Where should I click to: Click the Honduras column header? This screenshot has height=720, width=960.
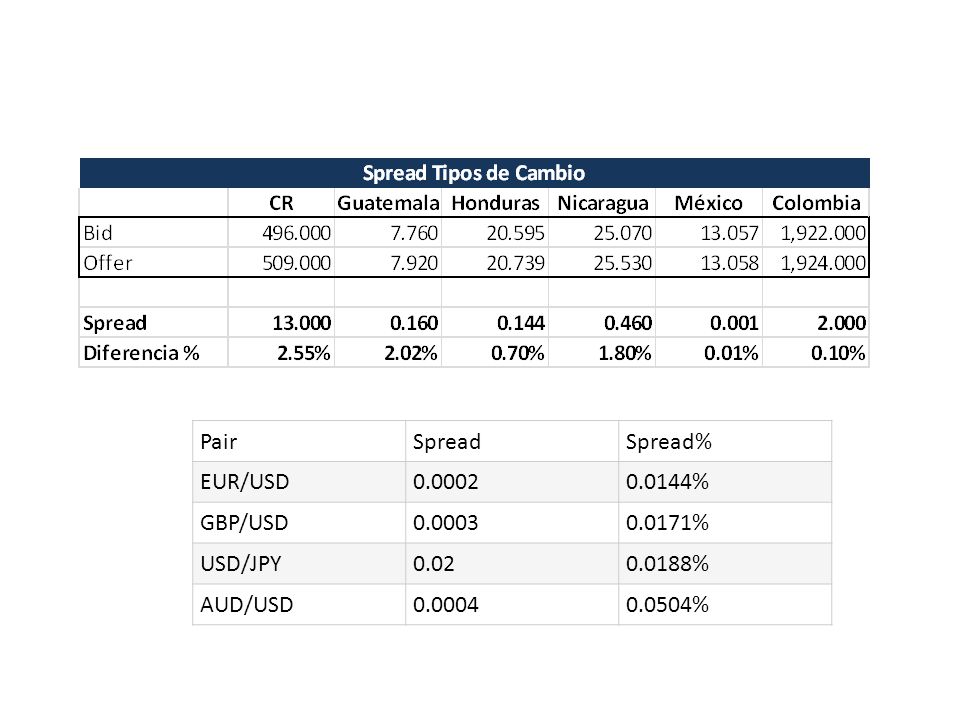click(495, 203)
